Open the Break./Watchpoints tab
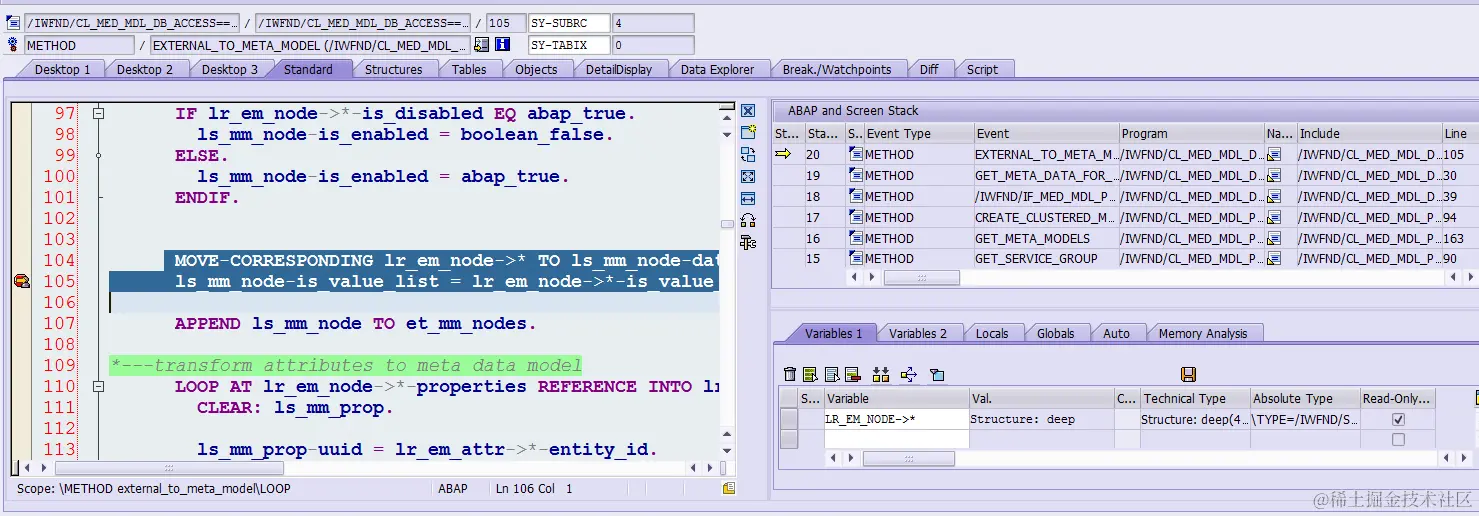This screenshot has height=516, width=1479. tap(837, 69)
